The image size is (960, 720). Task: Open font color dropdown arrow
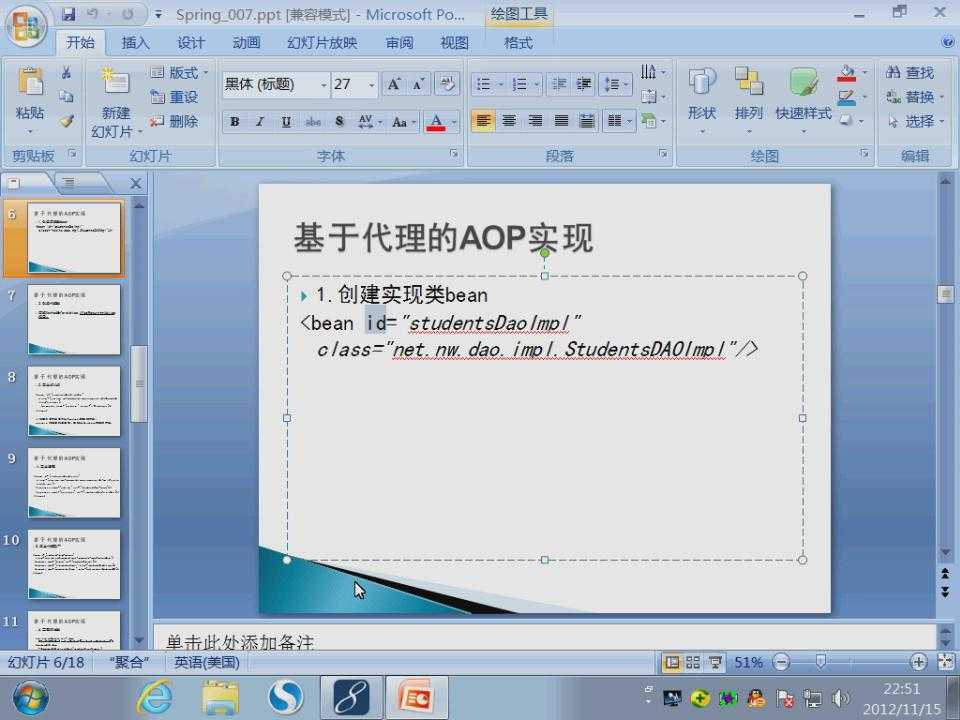coord(454,121)
